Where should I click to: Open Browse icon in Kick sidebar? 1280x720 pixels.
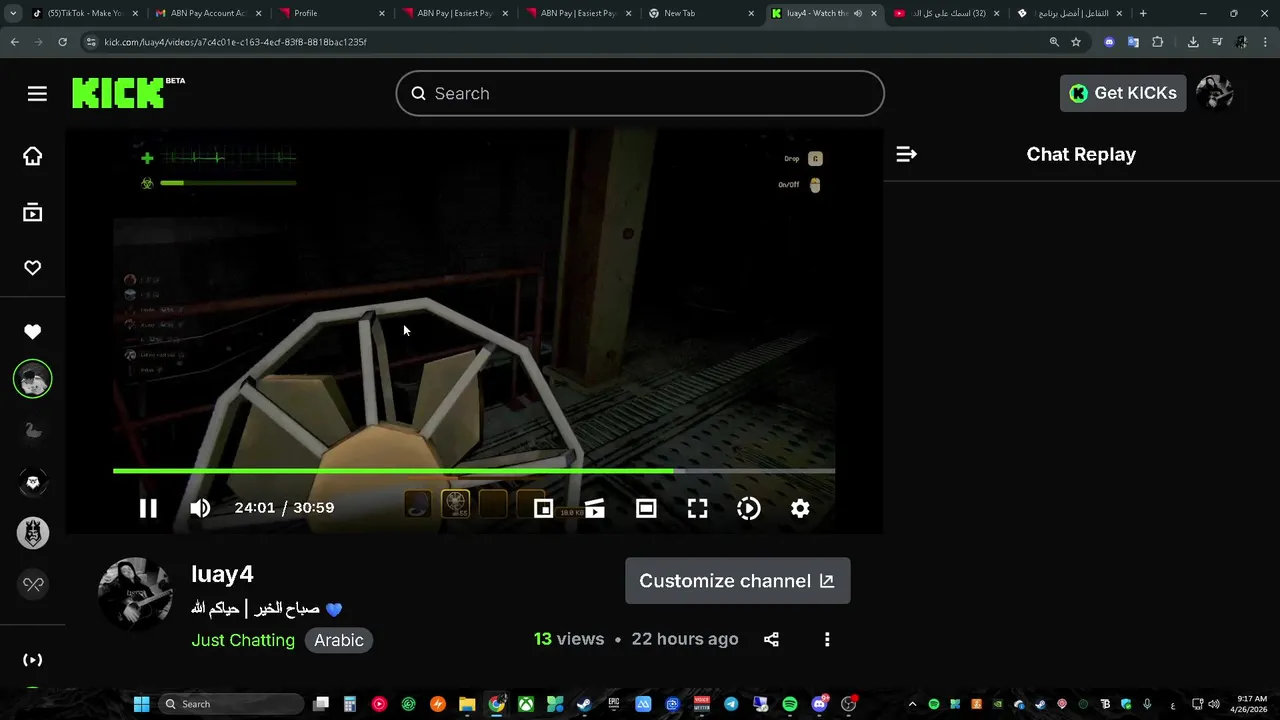33,212
